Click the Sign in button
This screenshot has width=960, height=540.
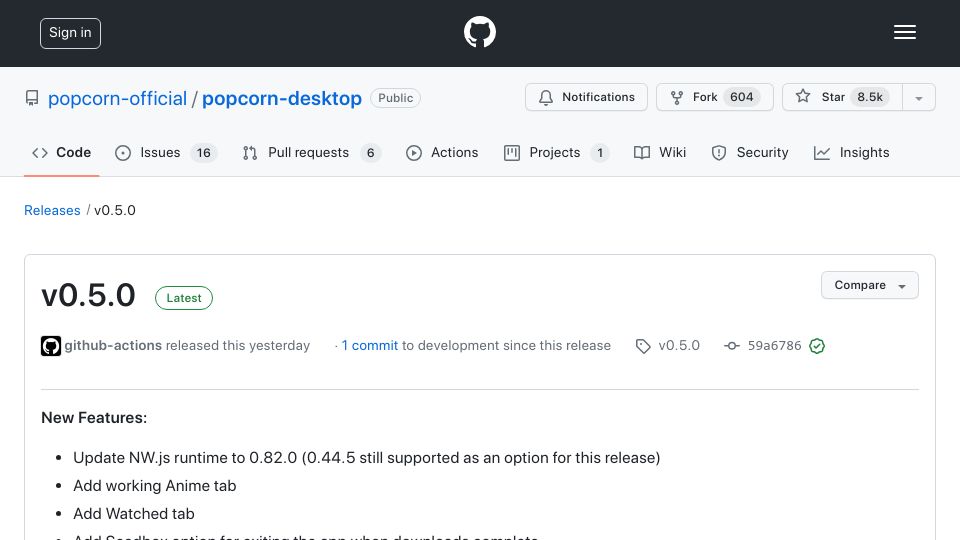70,33
